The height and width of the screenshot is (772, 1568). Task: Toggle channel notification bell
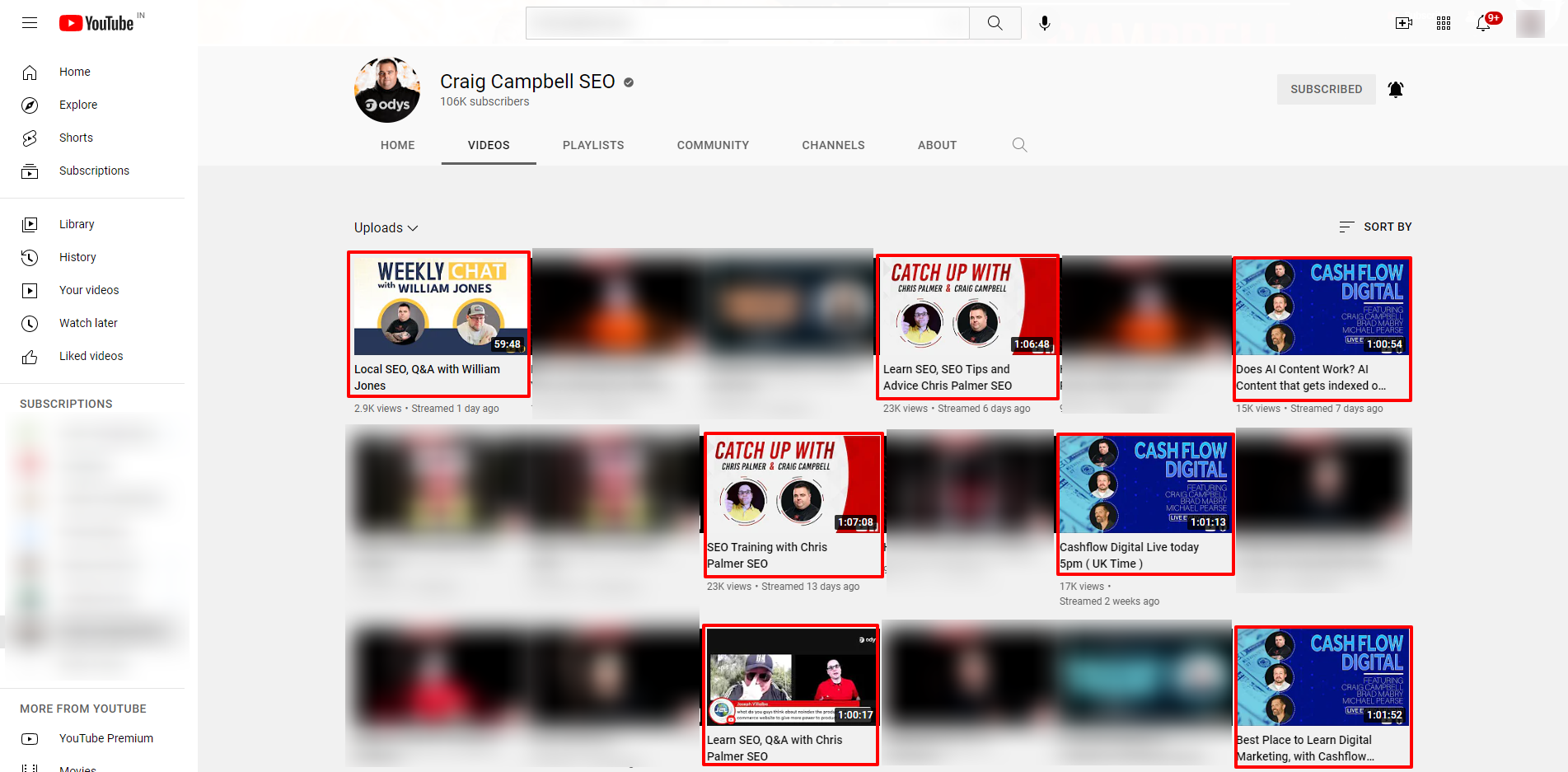click(1396, 89)
